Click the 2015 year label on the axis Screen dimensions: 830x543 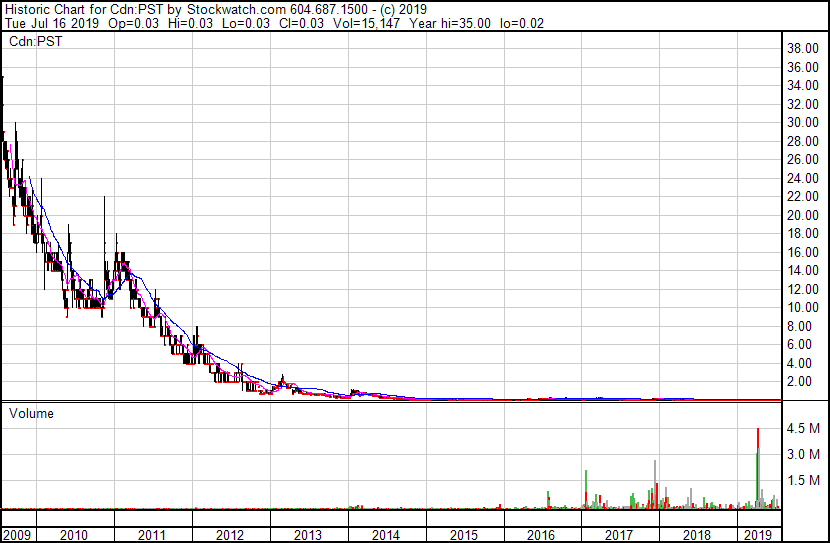(x=464, y=535)
